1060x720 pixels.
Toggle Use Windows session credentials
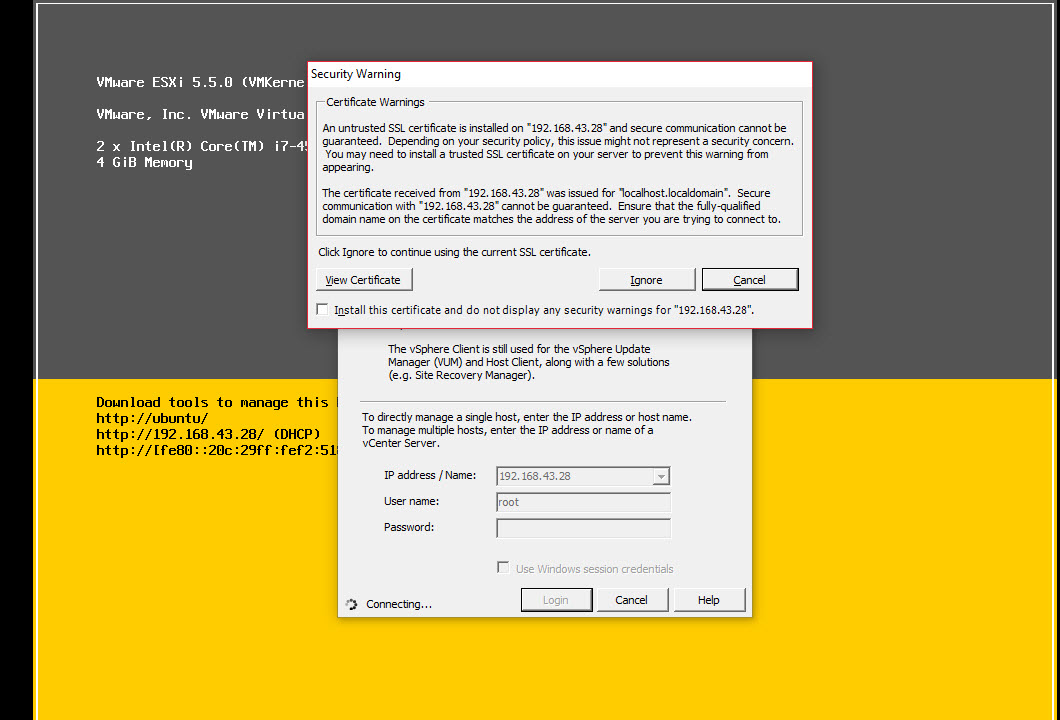click(503, 568)
